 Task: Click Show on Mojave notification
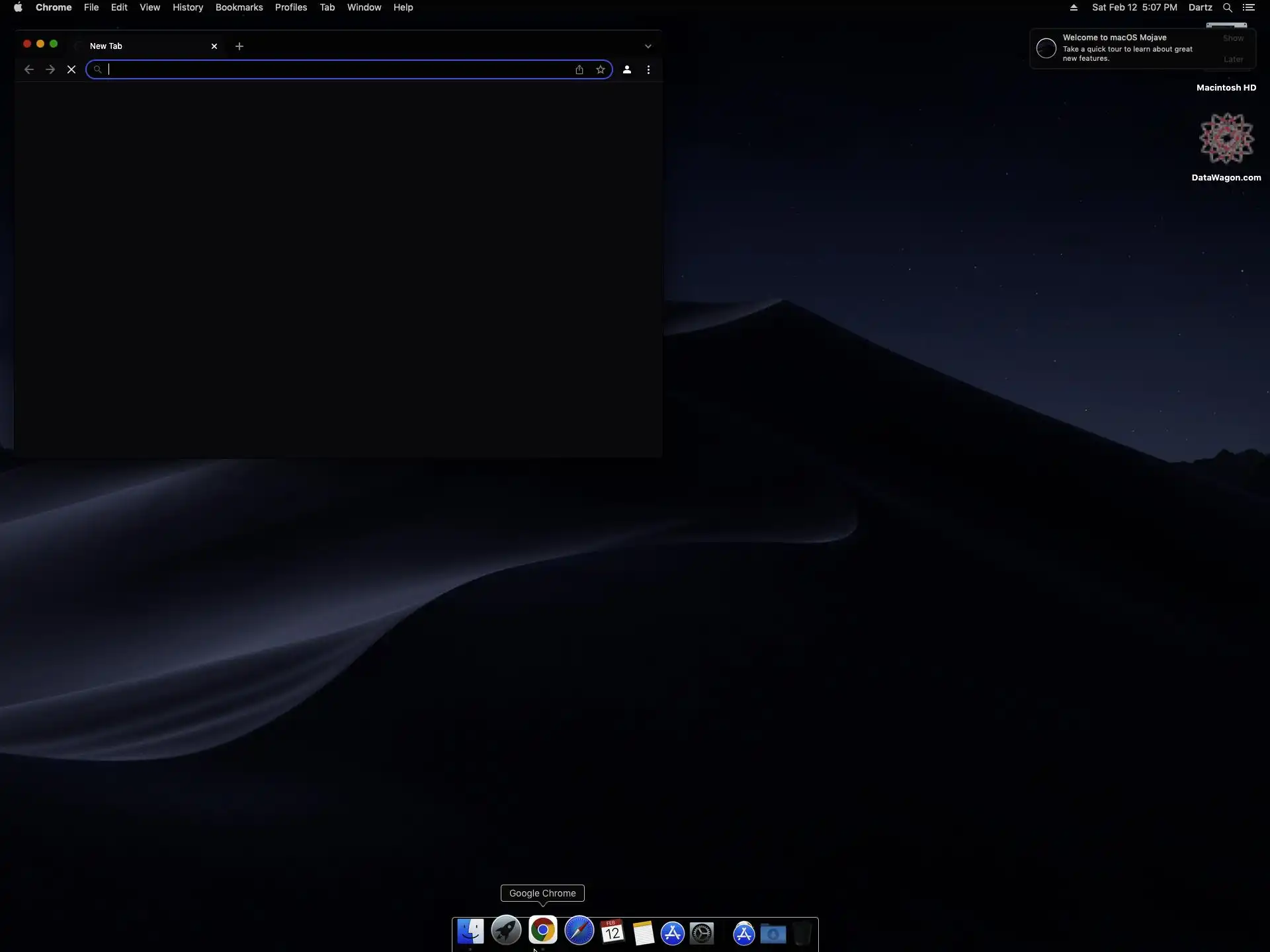point(1233,38)
